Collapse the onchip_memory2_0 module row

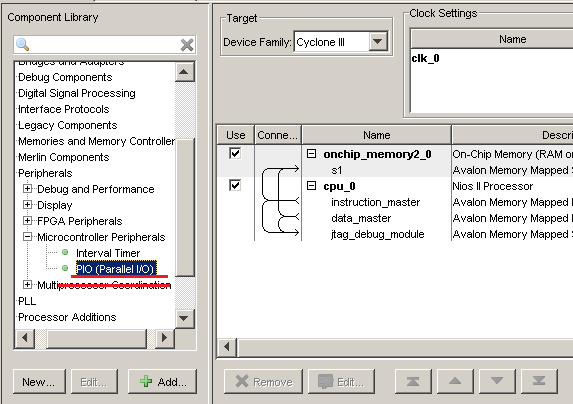[x=311, y=154]
